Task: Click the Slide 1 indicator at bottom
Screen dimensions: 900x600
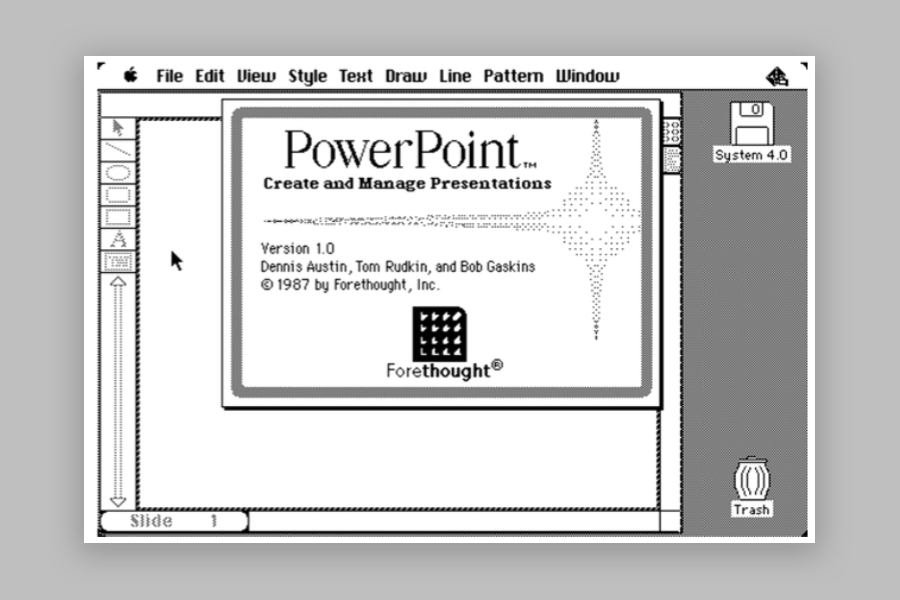Action: coord(174,521)
